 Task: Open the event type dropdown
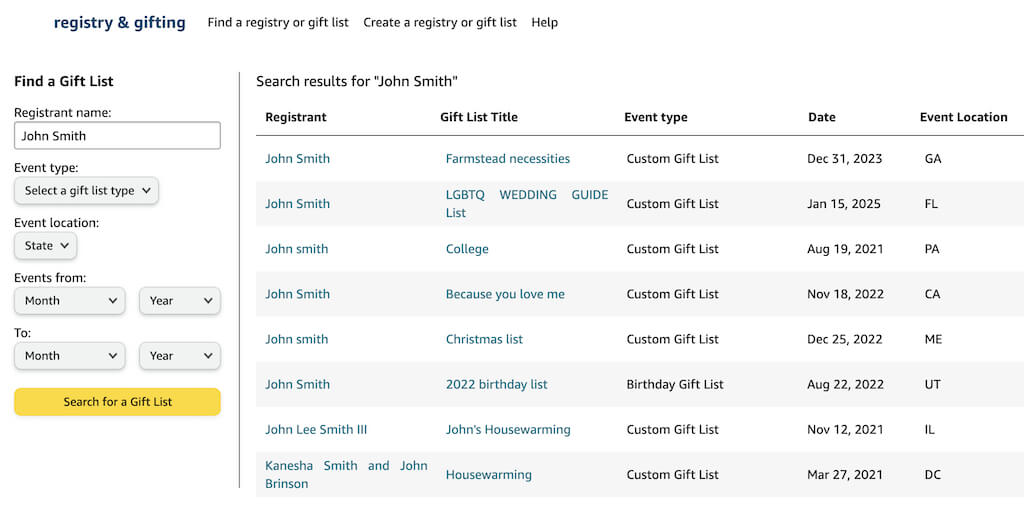point(86,190)
